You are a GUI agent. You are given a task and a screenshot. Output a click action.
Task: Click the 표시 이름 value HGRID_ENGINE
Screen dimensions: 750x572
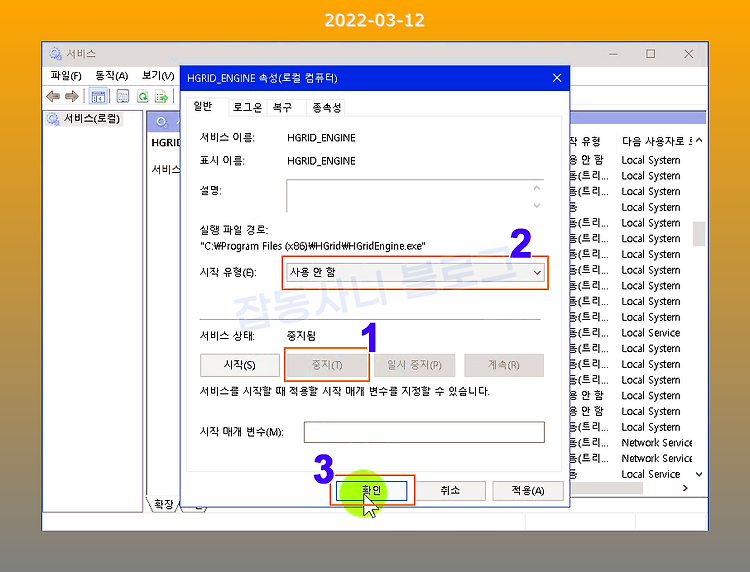[x=321, y=161]
